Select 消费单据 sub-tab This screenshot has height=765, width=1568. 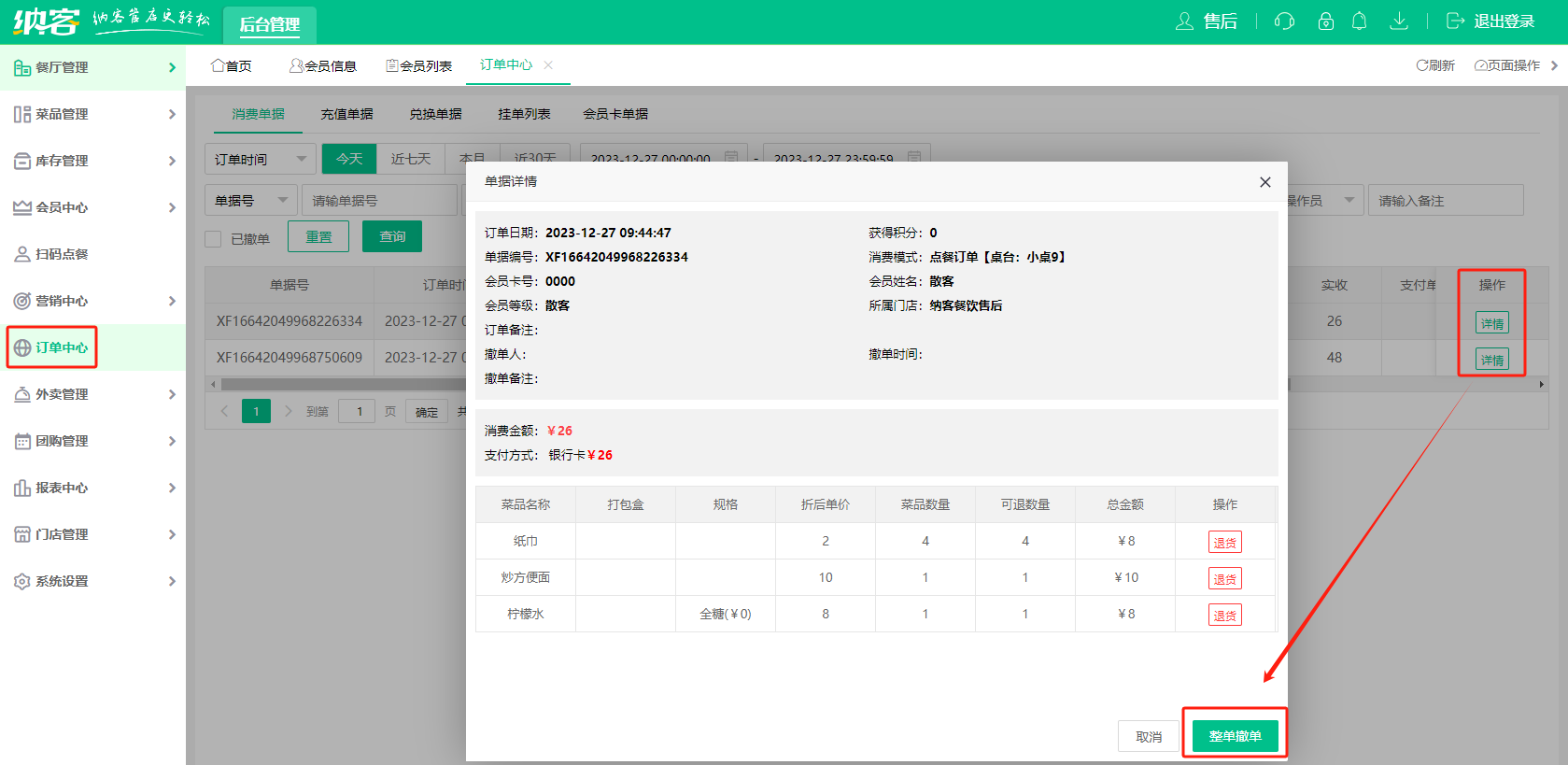pyautogui.click(x=258, y=114)
